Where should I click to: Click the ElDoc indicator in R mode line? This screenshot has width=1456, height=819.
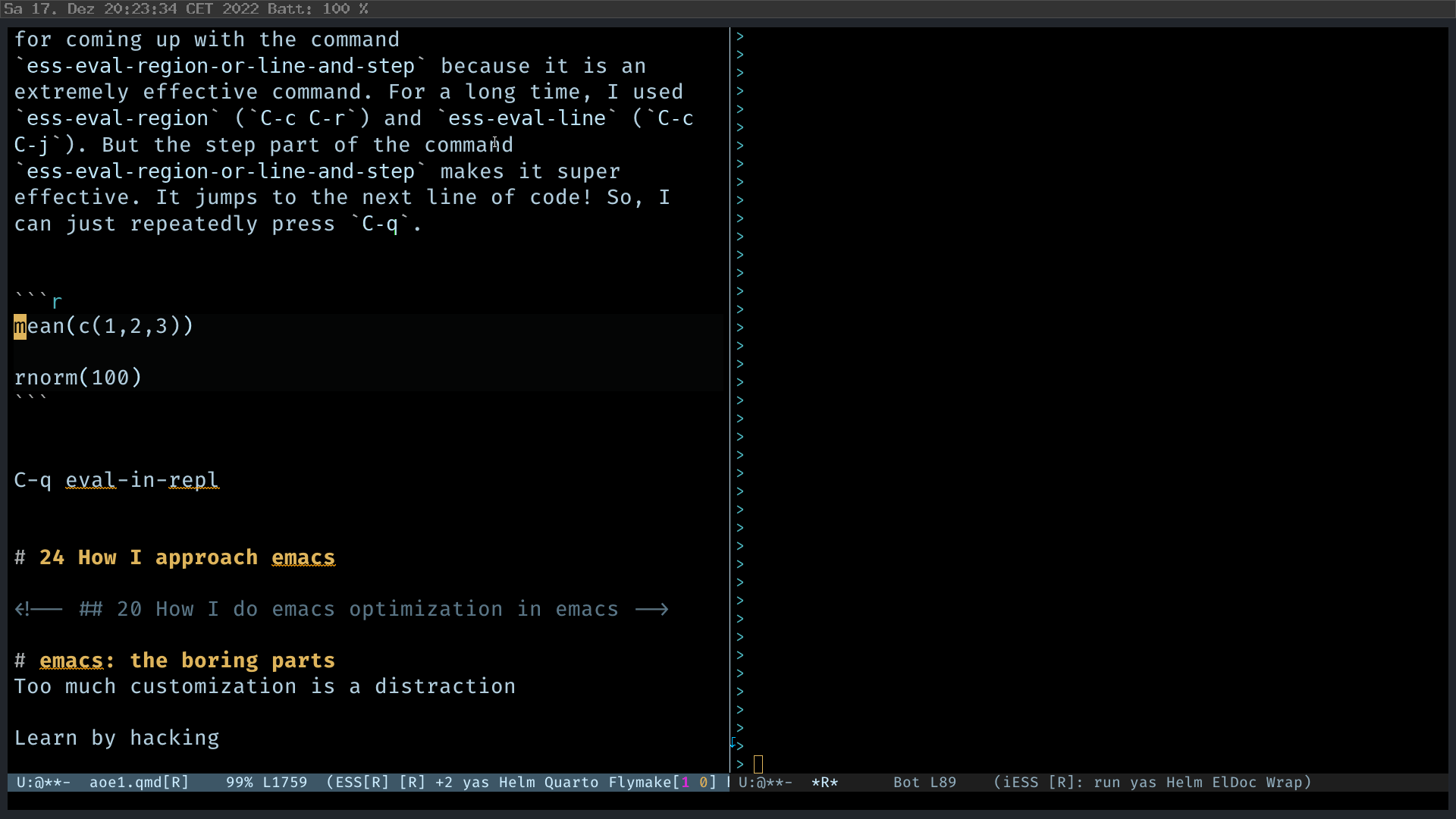pos(1234,782)
